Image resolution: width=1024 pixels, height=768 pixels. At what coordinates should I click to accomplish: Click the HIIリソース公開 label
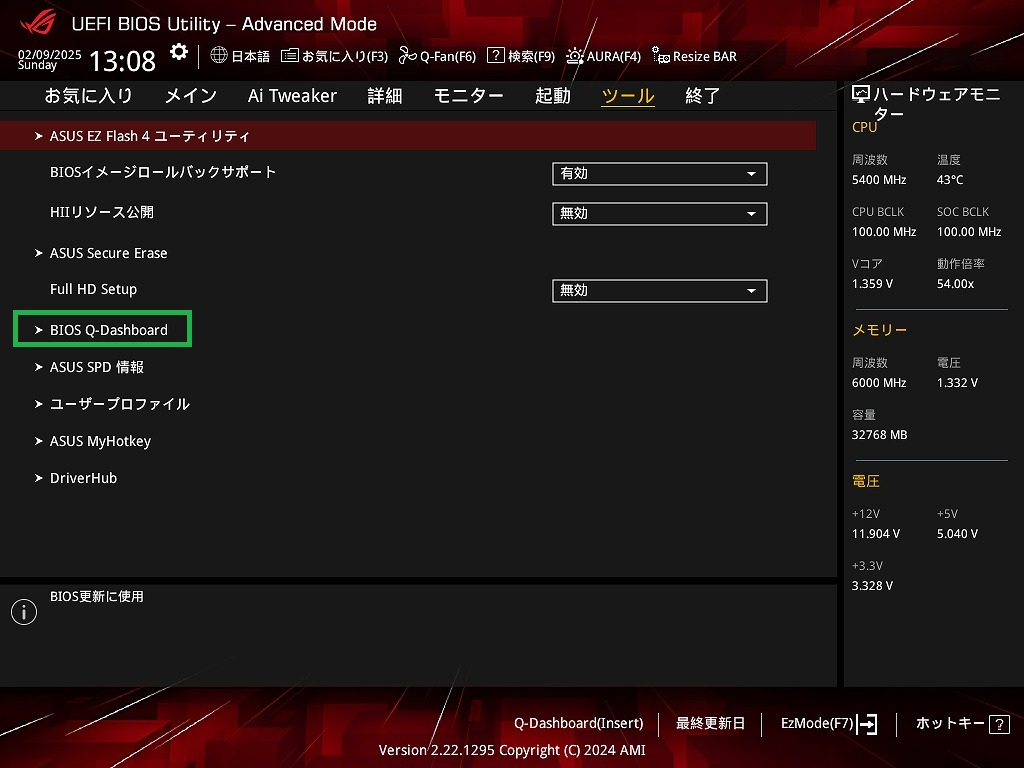coord(102,212)
